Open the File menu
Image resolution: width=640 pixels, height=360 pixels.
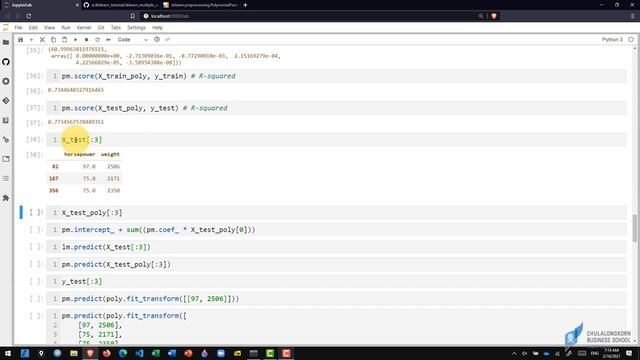18,28
